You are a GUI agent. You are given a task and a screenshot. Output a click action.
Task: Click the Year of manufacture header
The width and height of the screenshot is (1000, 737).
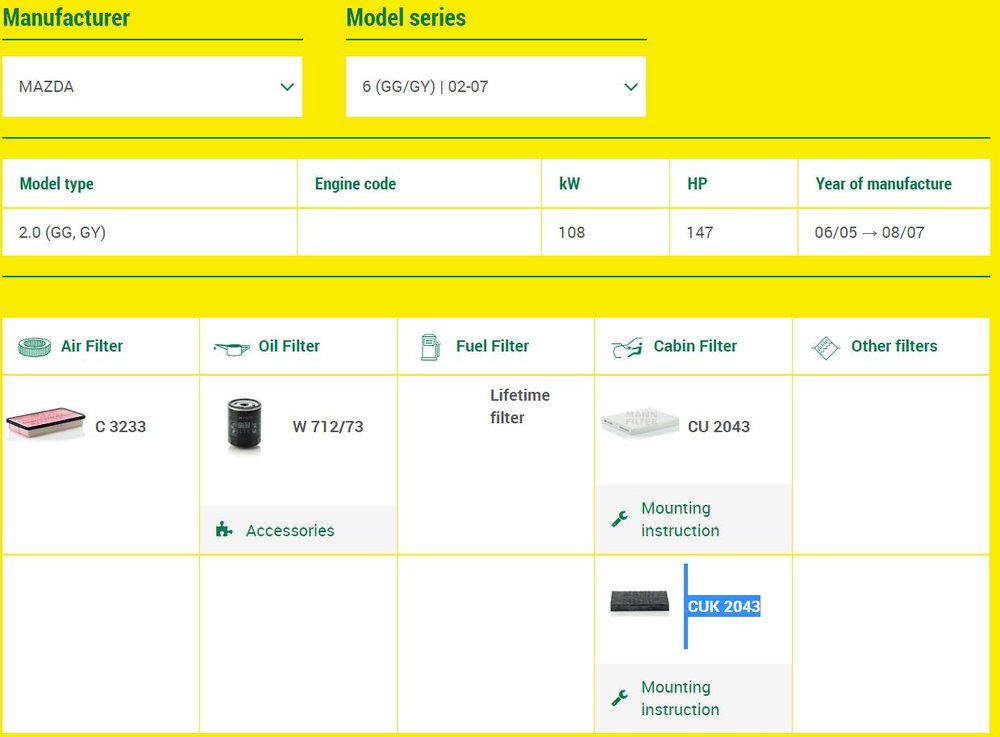[894, 184]
